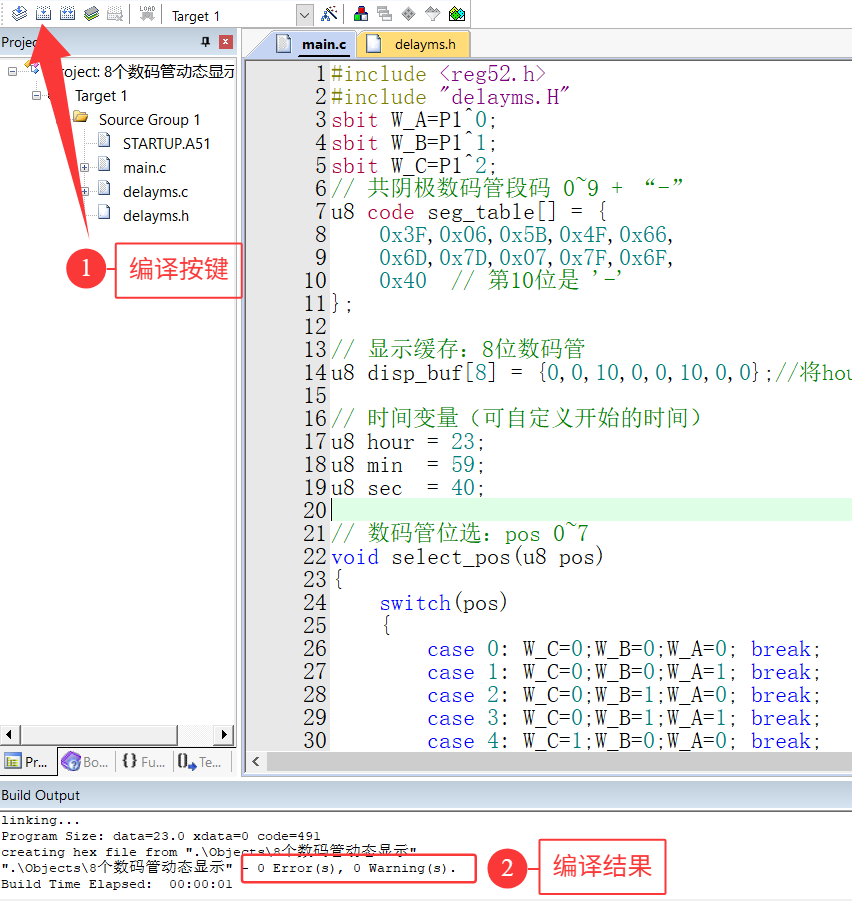Expand the delayms.c node in project tree
Screen dimensions: 852x901
[84, 192]
